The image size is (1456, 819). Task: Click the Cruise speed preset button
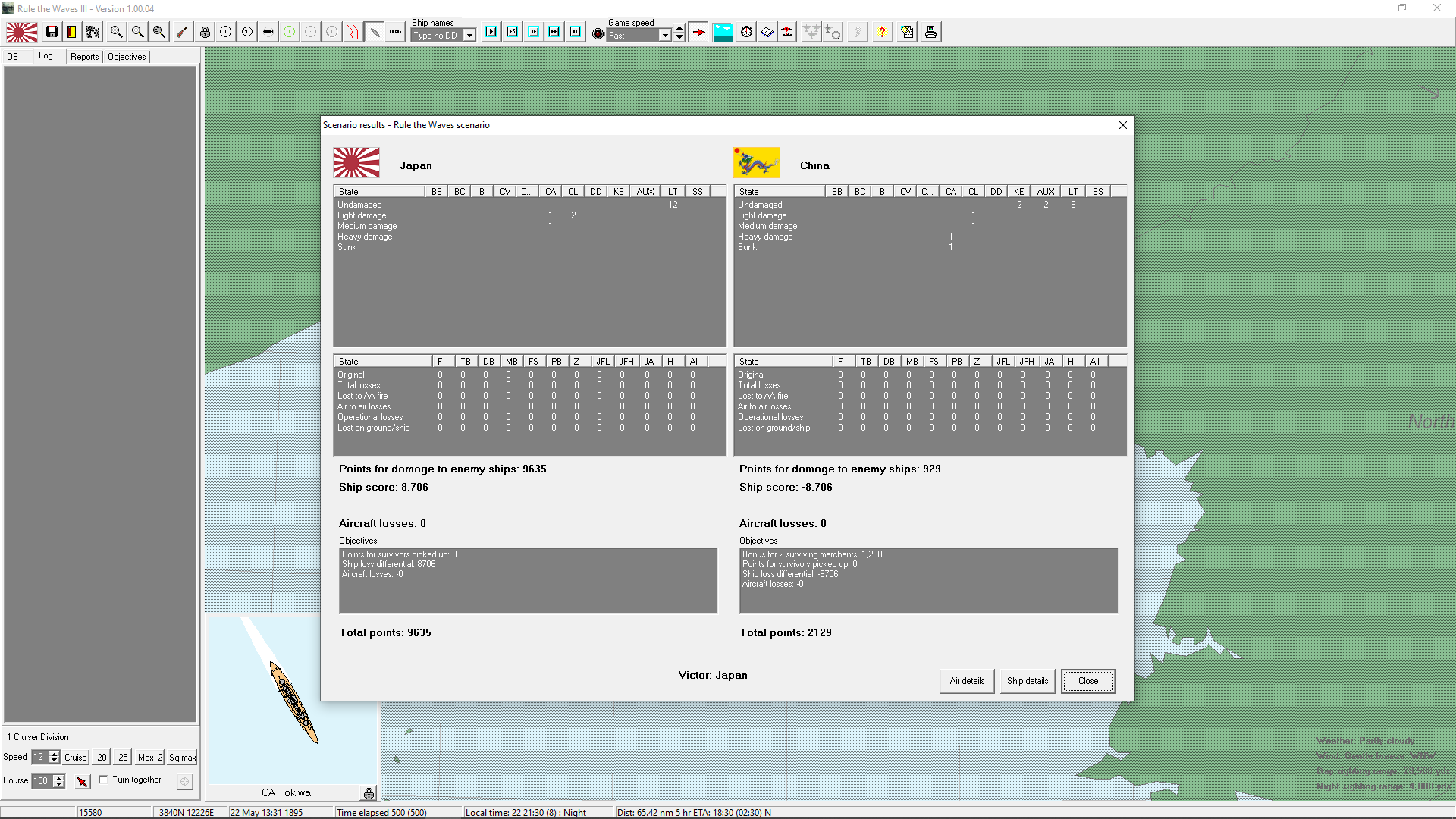tap(75, 758)
